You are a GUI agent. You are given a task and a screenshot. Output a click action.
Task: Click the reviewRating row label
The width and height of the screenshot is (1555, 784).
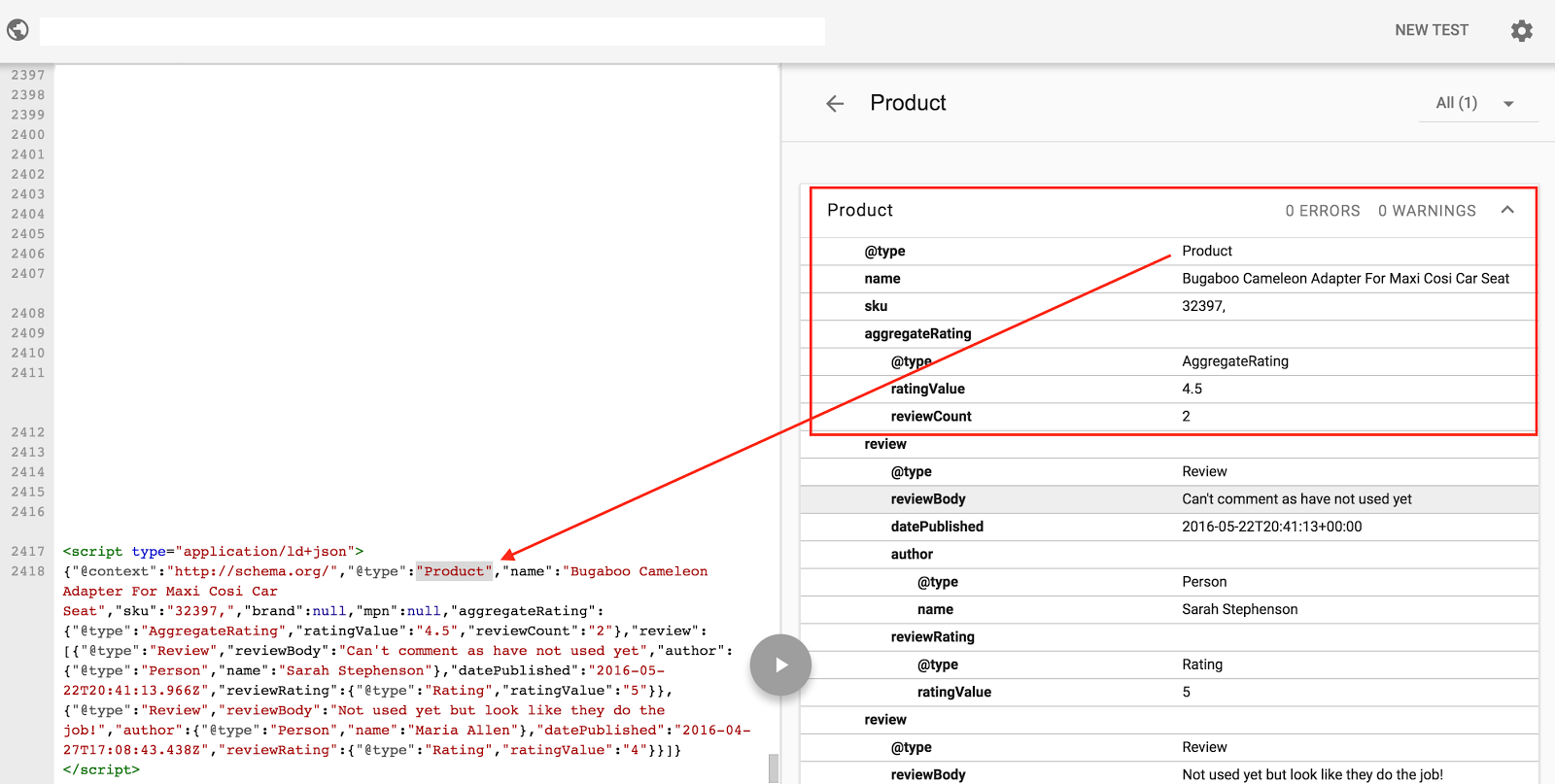[x=932, y=637]
